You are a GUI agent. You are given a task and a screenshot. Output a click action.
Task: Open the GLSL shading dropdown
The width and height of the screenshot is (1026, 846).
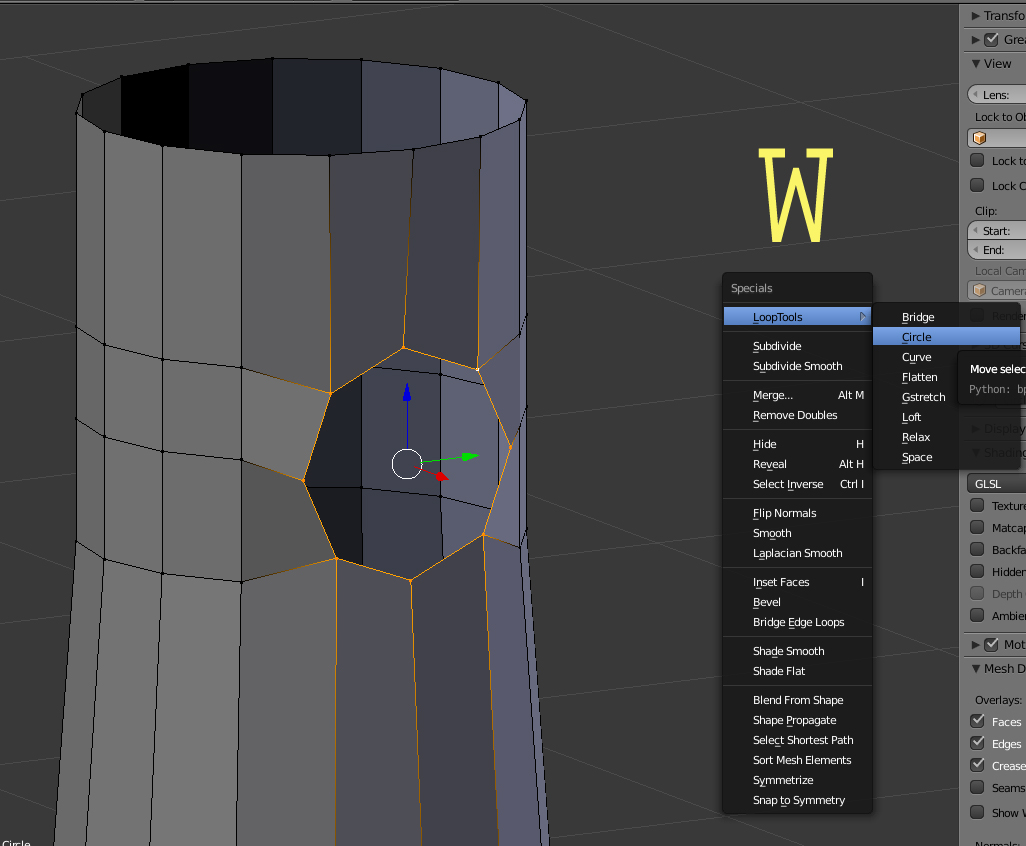pyautogui.click(x=996, y=483)
